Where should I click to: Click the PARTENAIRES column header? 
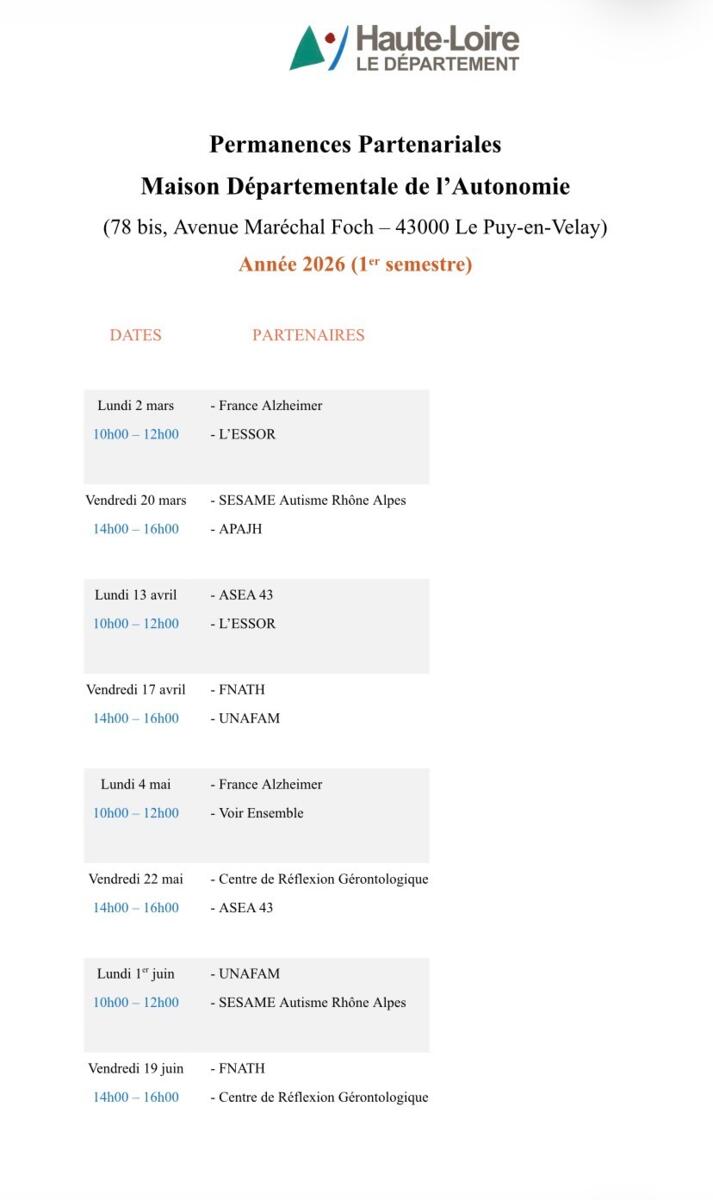click(x=308, y=335)
